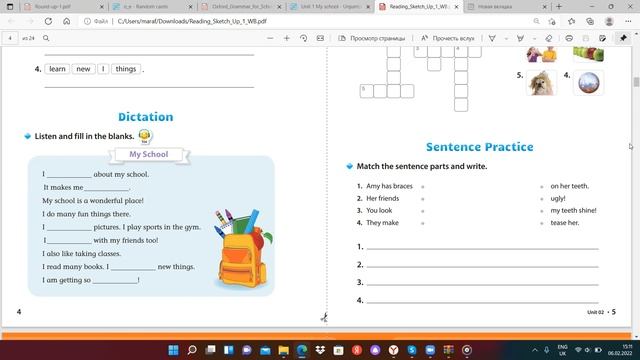The height and width of the screenshot is (360, 640).
Task: Open the ENG UK language switcher
Action: tap(562, 350)
